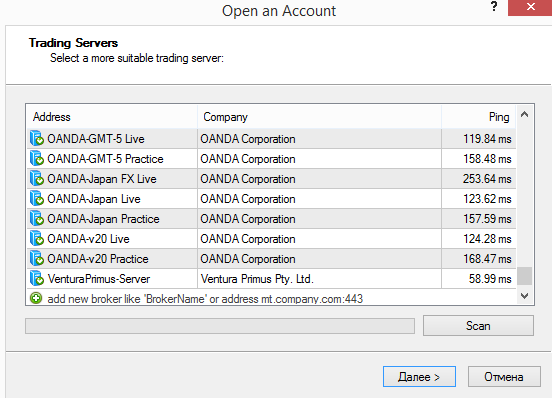Click the server icon beside OANDA-Japan Practice
552x398 pixels.
point(37,219)
